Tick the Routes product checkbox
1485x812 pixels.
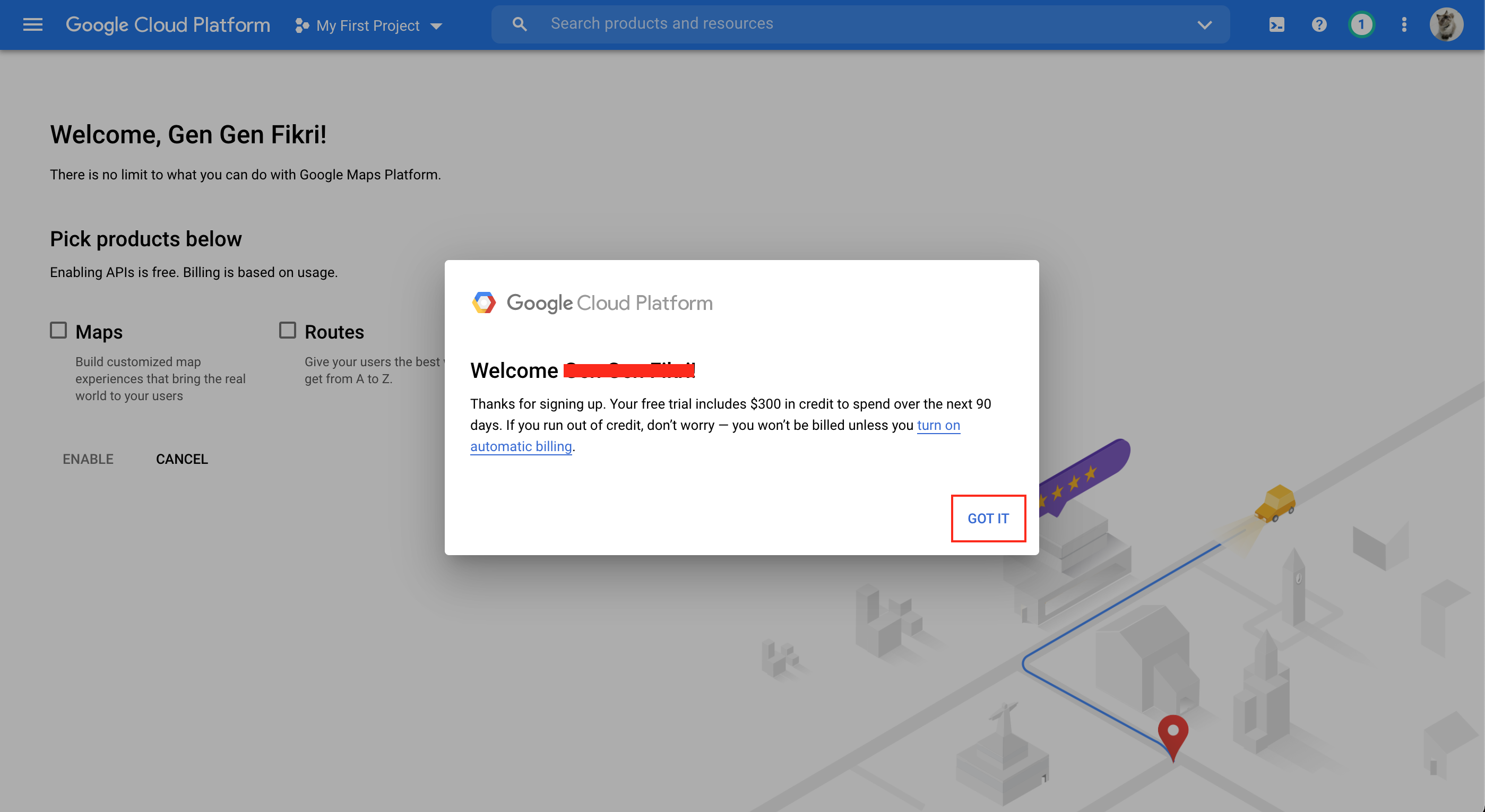[x=288, y=330]
